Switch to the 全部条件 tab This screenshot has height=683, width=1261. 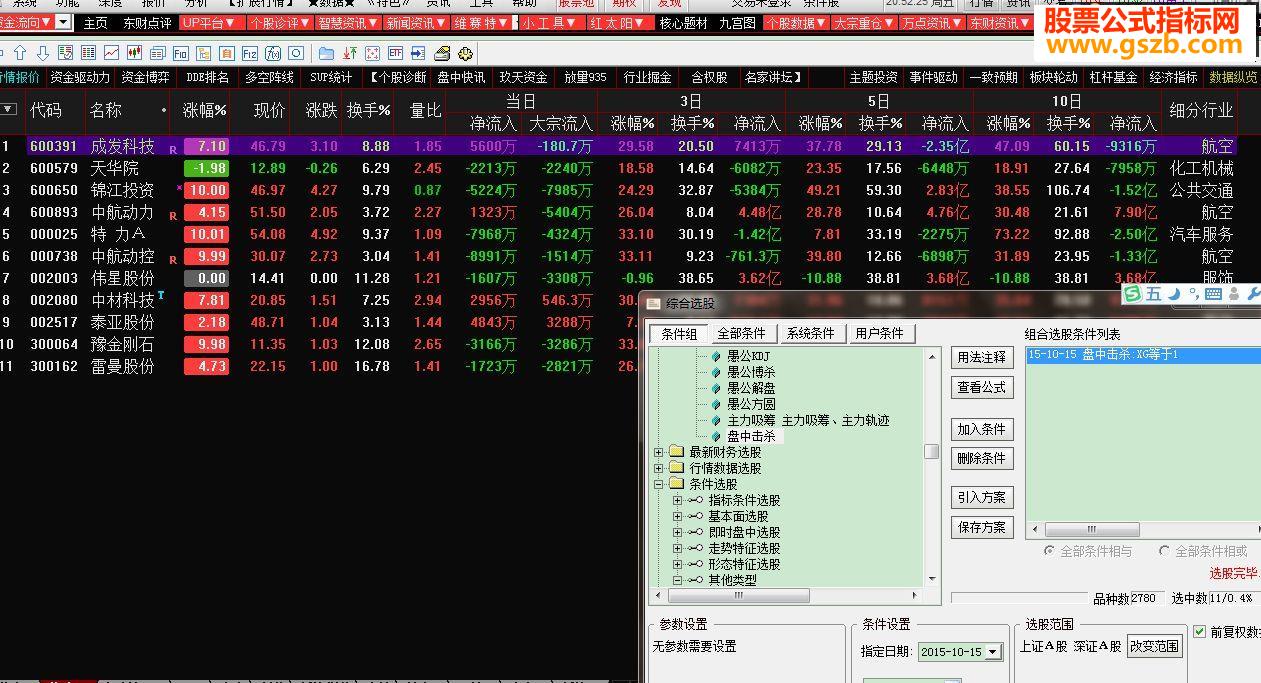click(x=741, y=334)
